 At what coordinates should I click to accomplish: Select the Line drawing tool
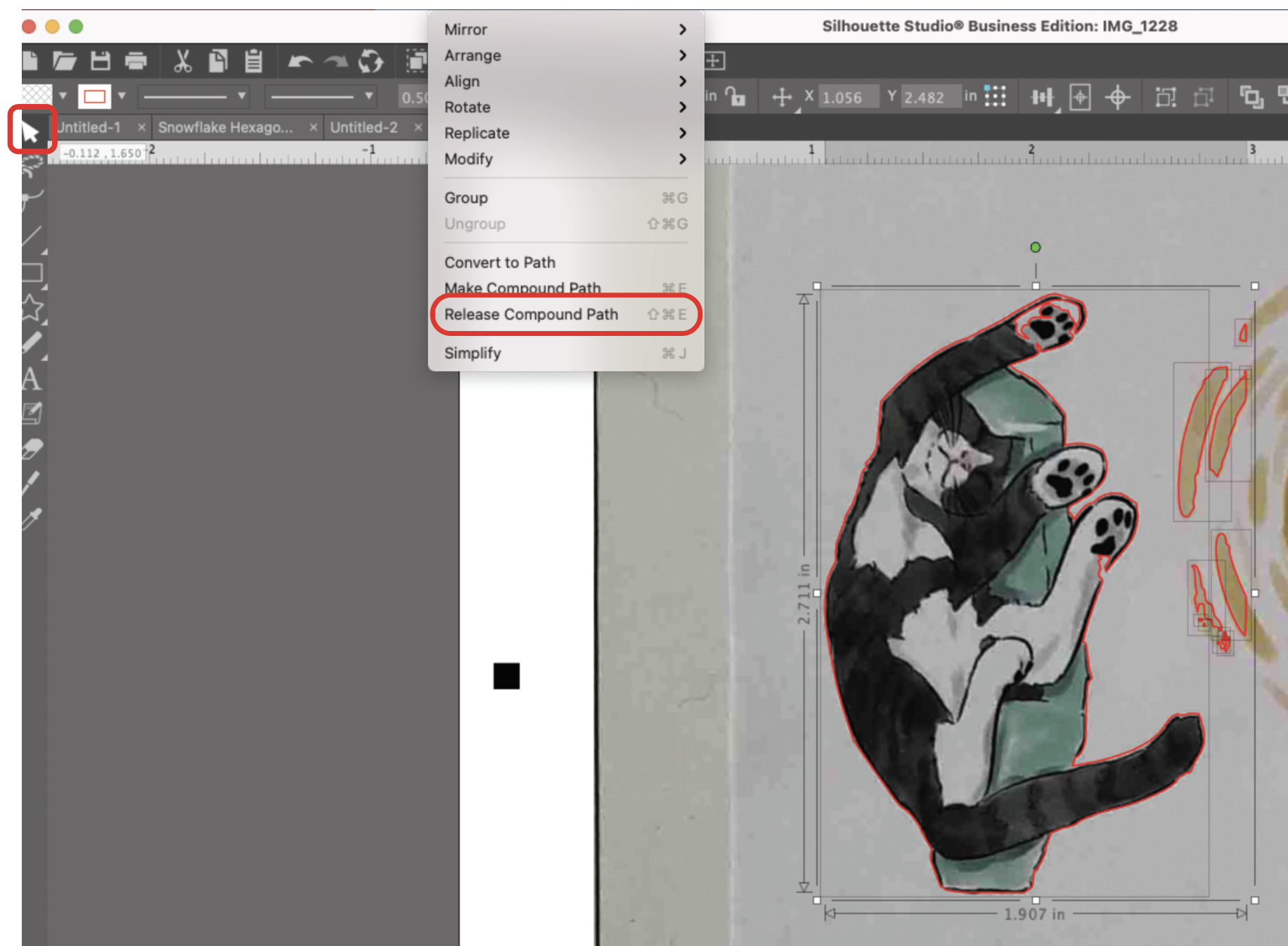32,238
